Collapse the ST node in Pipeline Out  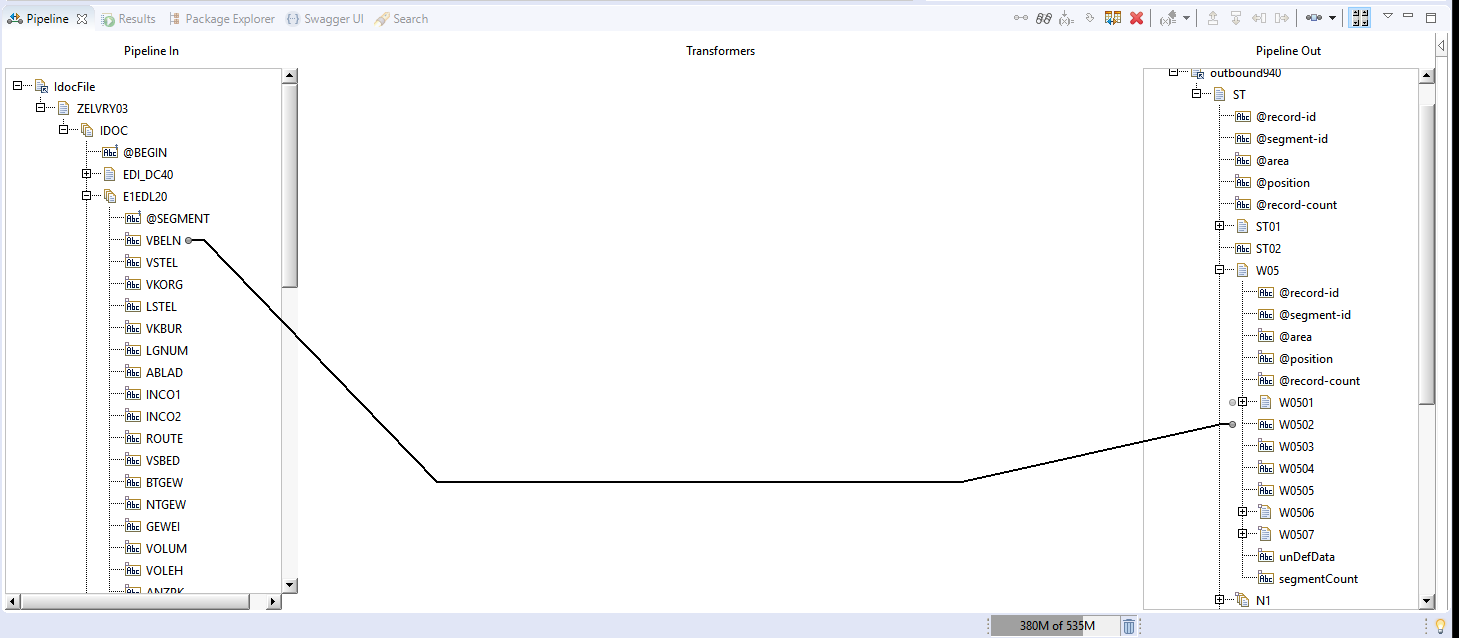[1196, 94]
